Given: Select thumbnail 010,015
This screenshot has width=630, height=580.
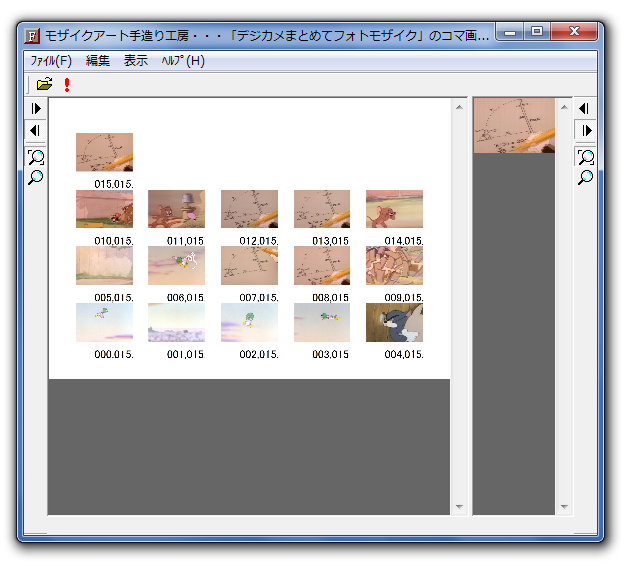Looking at the screenshot, I should pyautogui.click(x=104, y=209).
